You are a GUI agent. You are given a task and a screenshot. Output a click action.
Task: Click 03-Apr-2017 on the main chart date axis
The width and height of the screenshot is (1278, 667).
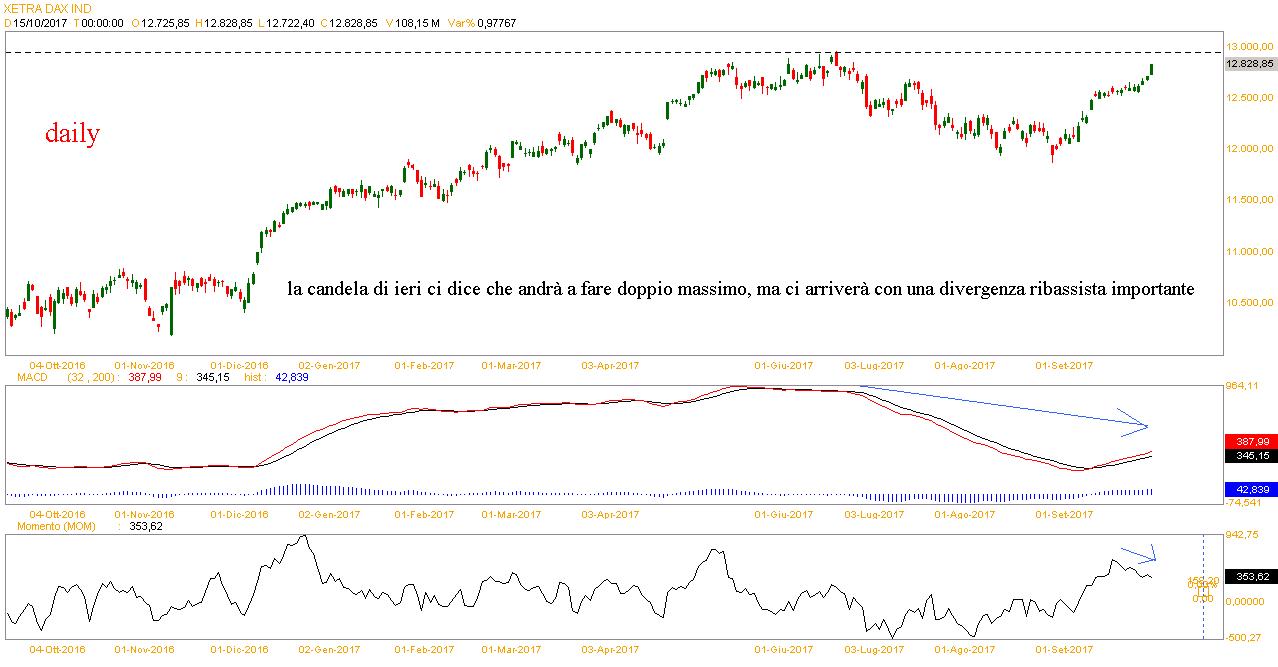611,366
